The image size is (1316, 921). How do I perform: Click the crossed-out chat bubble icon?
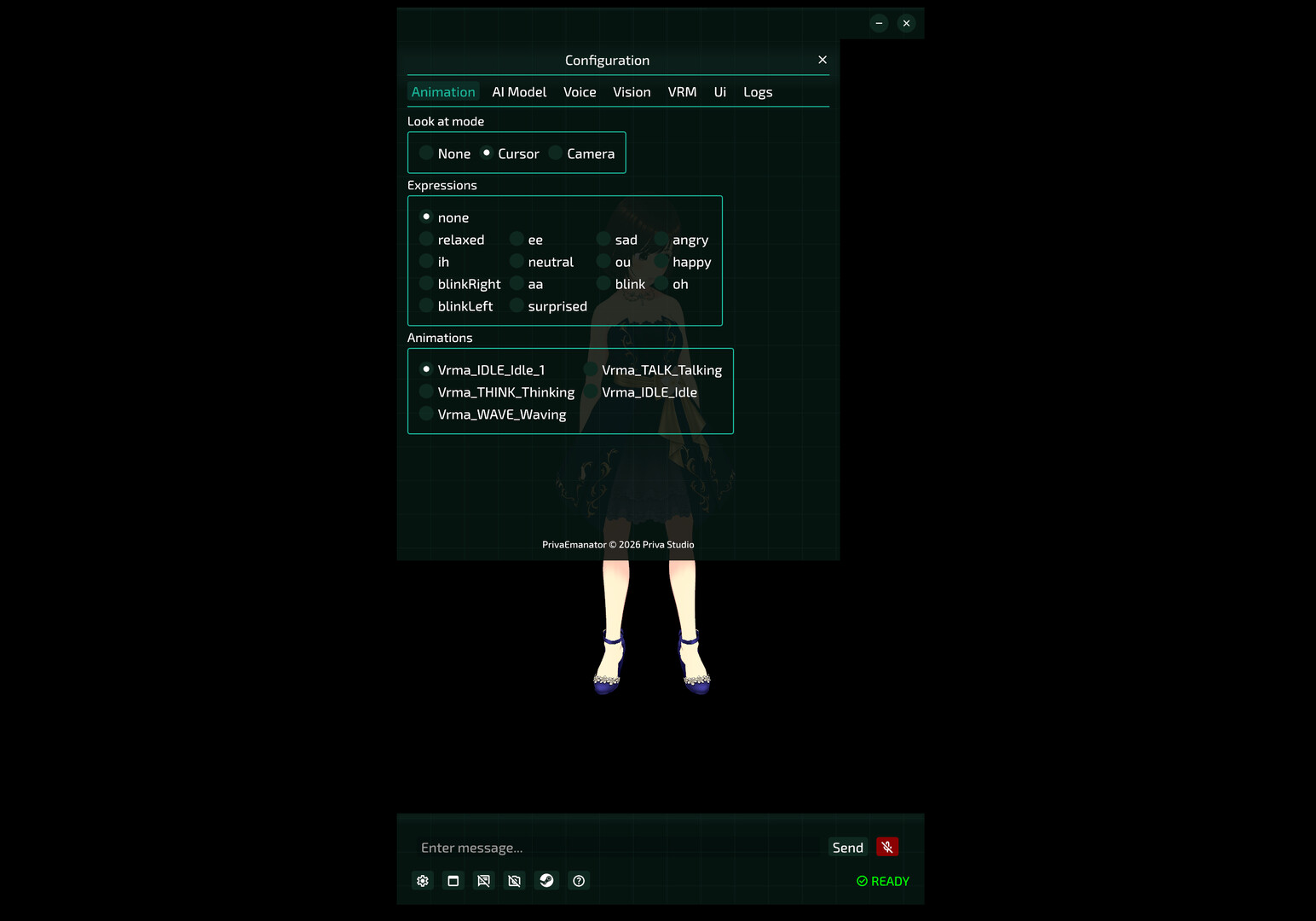(x=484, y=881)
